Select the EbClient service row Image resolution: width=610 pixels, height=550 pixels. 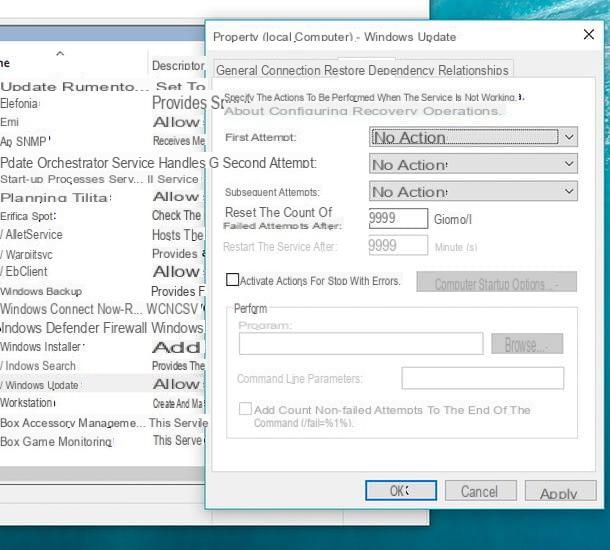pos(102,271)
